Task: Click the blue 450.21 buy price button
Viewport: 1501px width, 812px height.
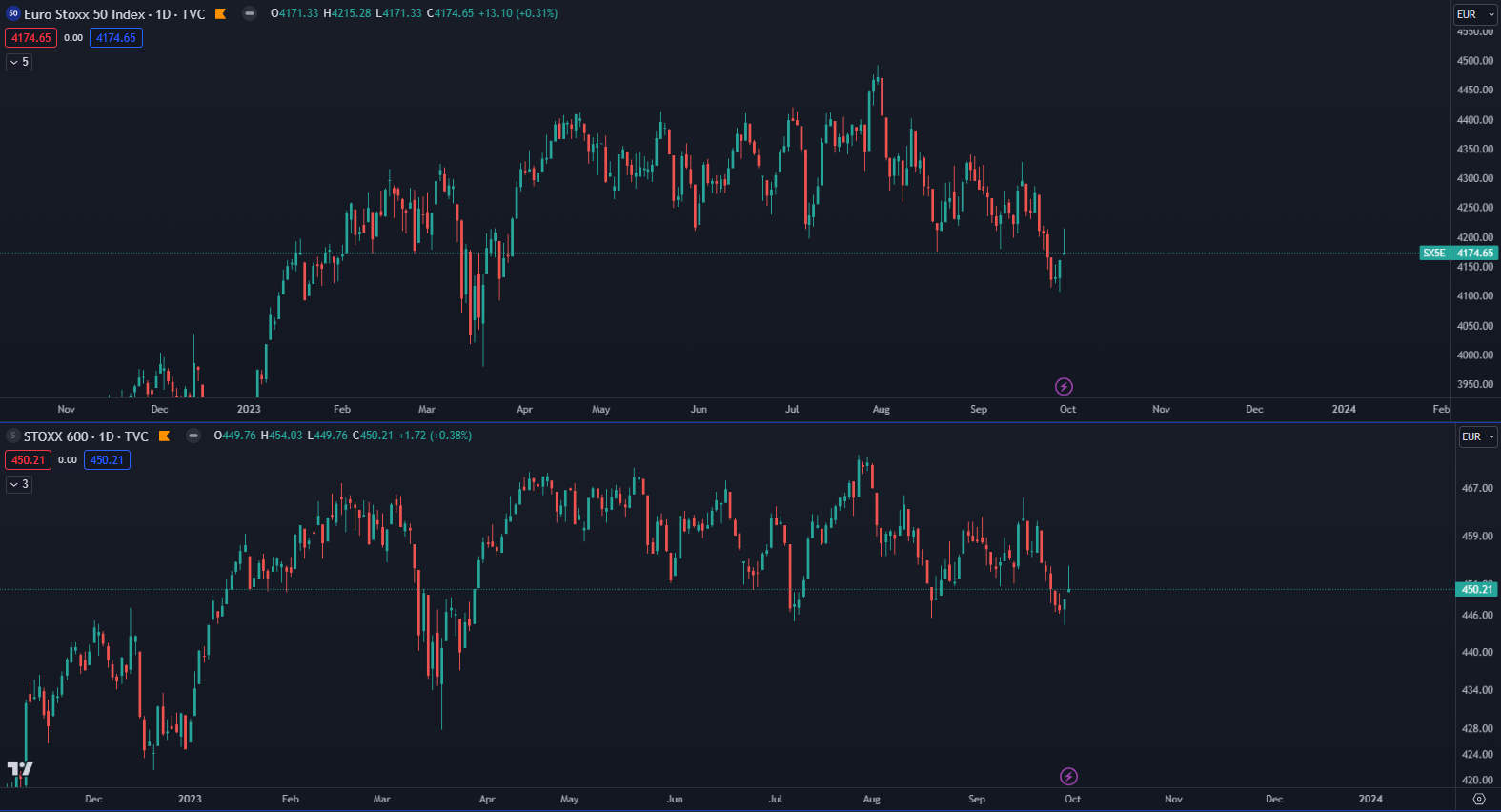Action: point(107,460)
